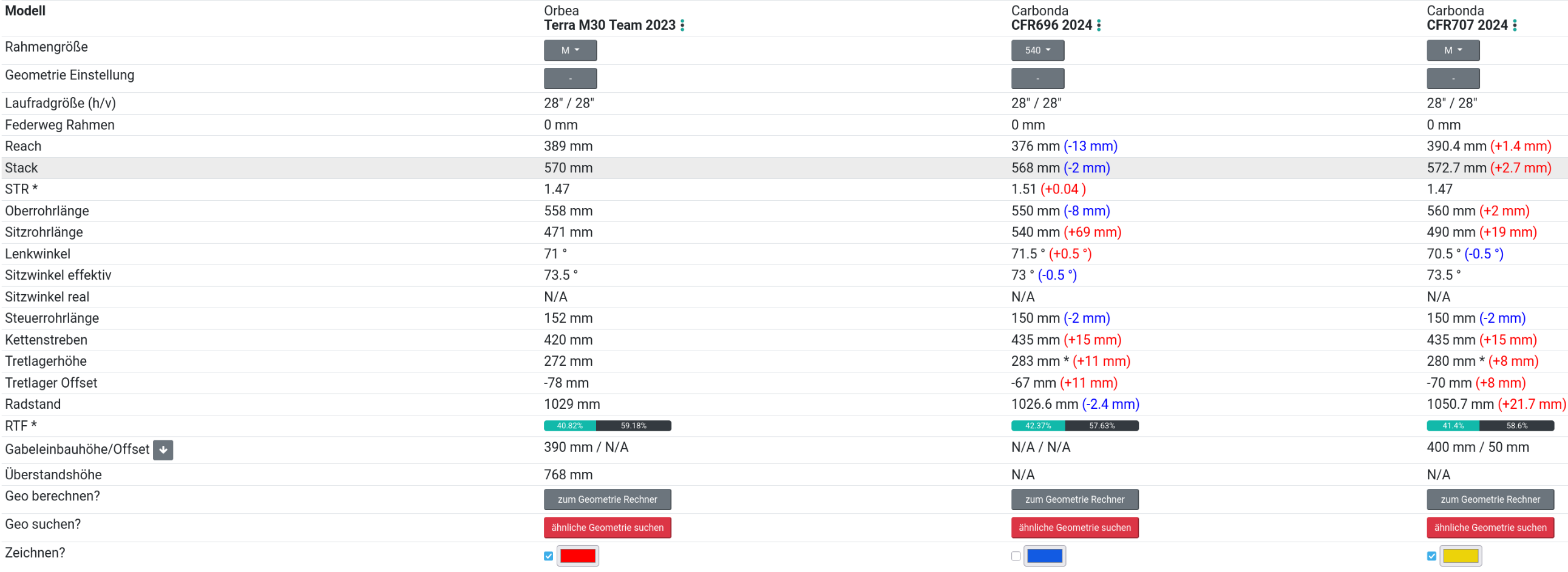Open frame size dropdown for Orbea Terra
The height and width of the screenshot is (572, 1568).
[570, 50]
